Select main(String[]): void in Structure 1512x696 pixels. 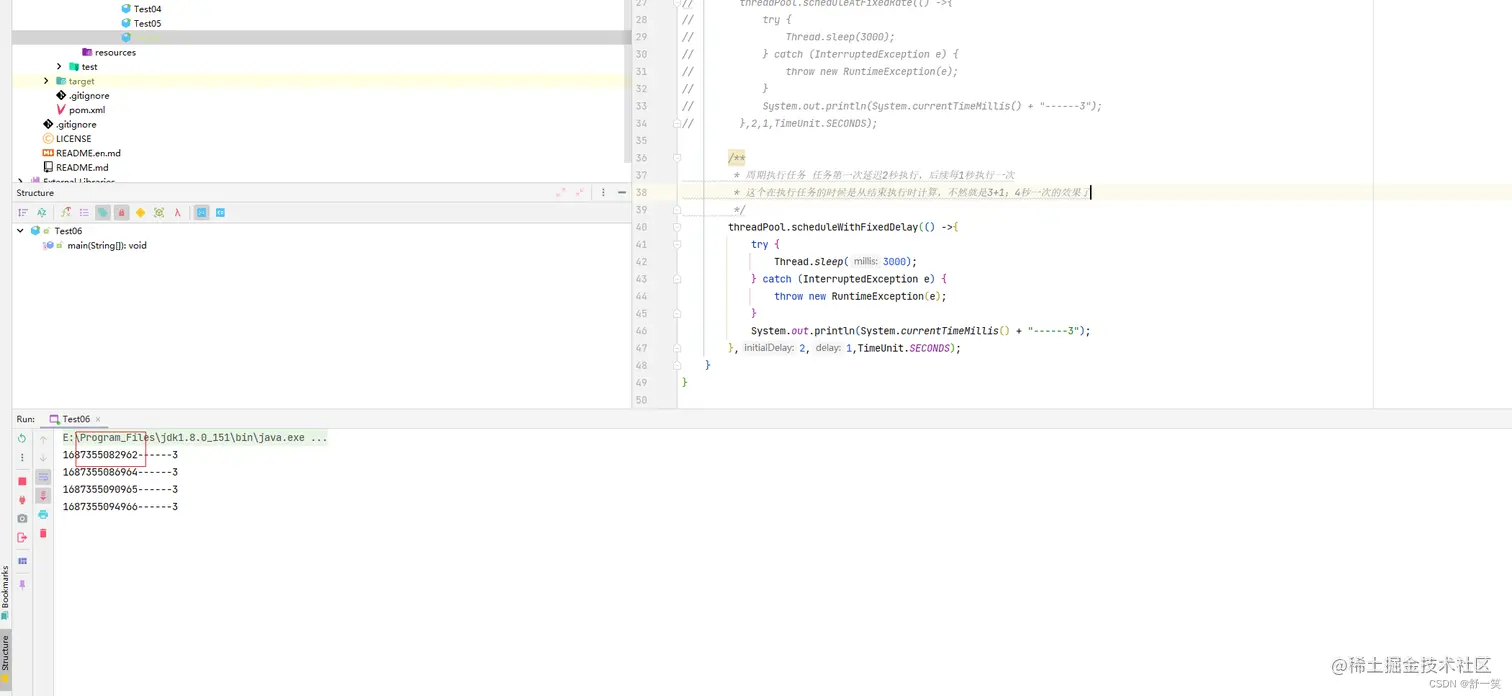[107, 245]
